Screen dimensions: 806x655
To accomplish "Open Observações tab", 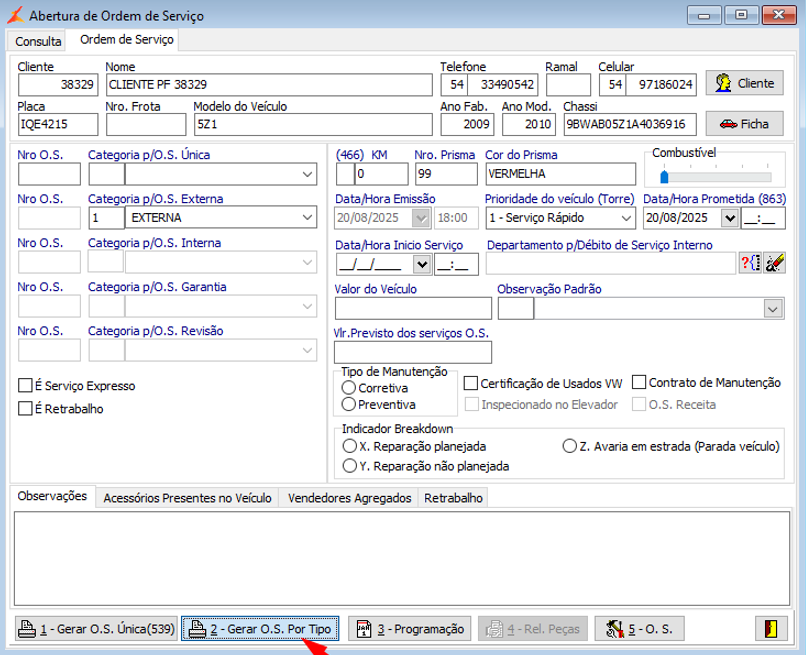I will 52,496.
